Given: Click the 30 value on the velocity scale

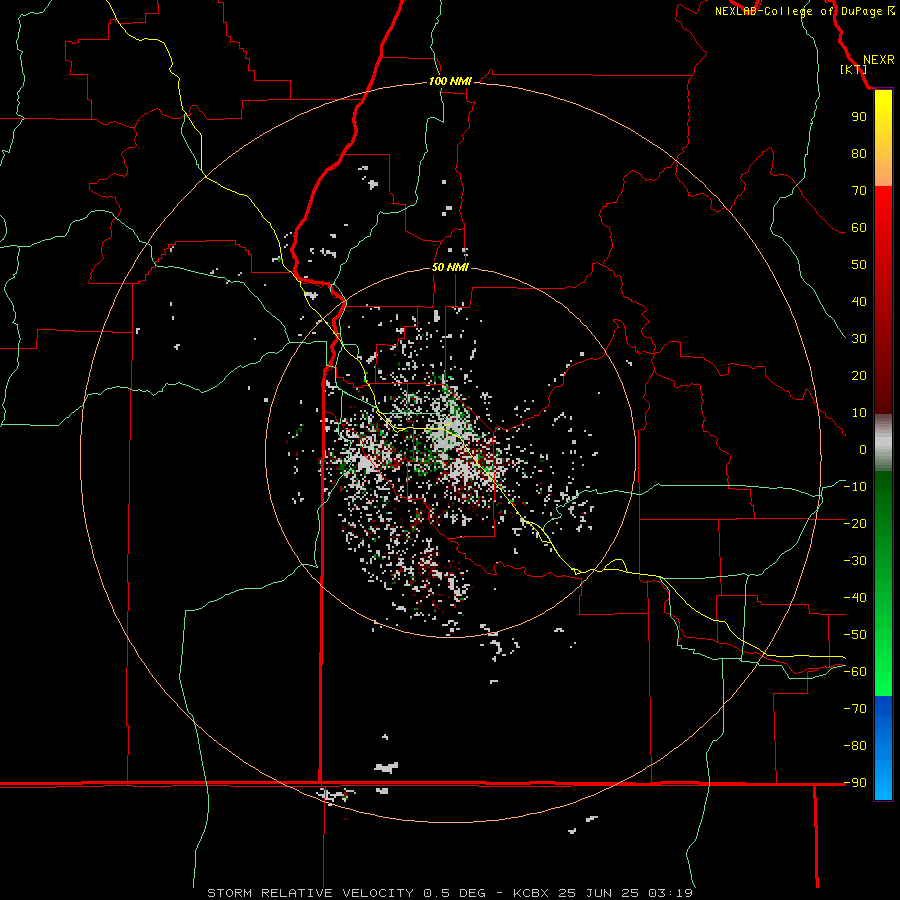Looking at the screenshot, I should [x=859, y=339].
